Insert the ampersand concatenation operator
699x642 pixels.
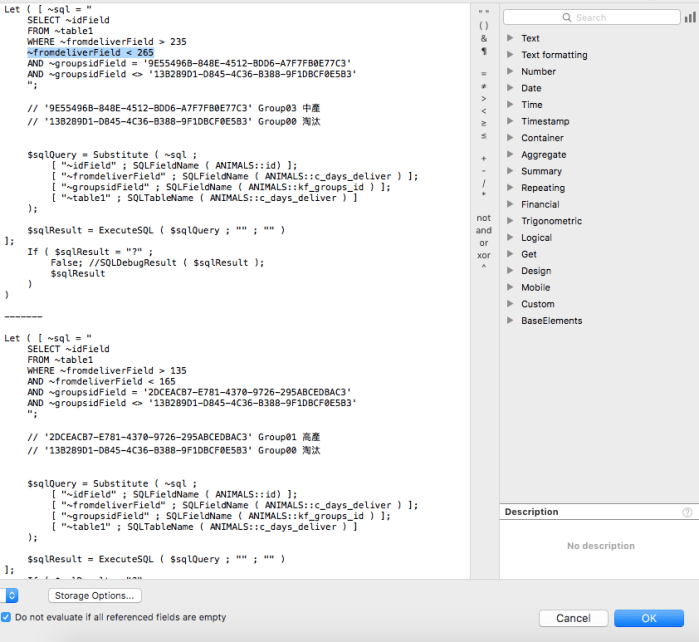[x=484, y=38]
